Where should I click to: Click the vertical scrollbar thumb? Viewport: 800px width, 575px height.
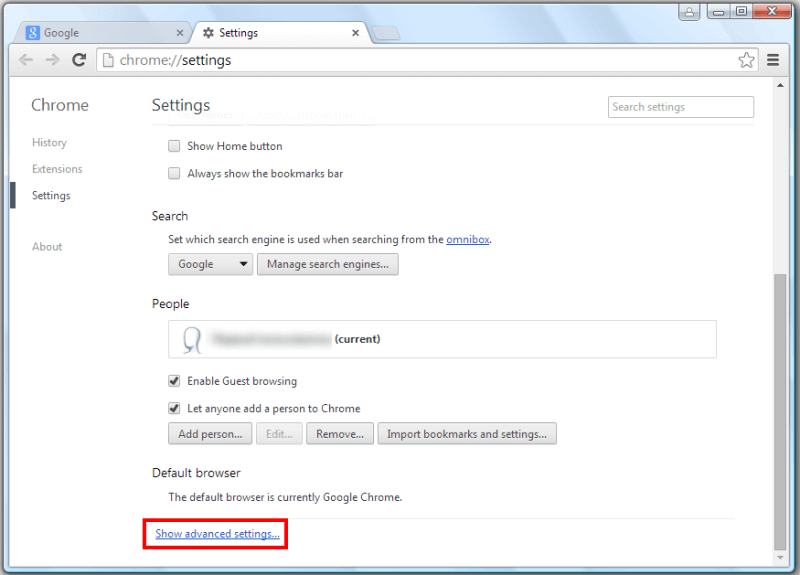point(780,411)
